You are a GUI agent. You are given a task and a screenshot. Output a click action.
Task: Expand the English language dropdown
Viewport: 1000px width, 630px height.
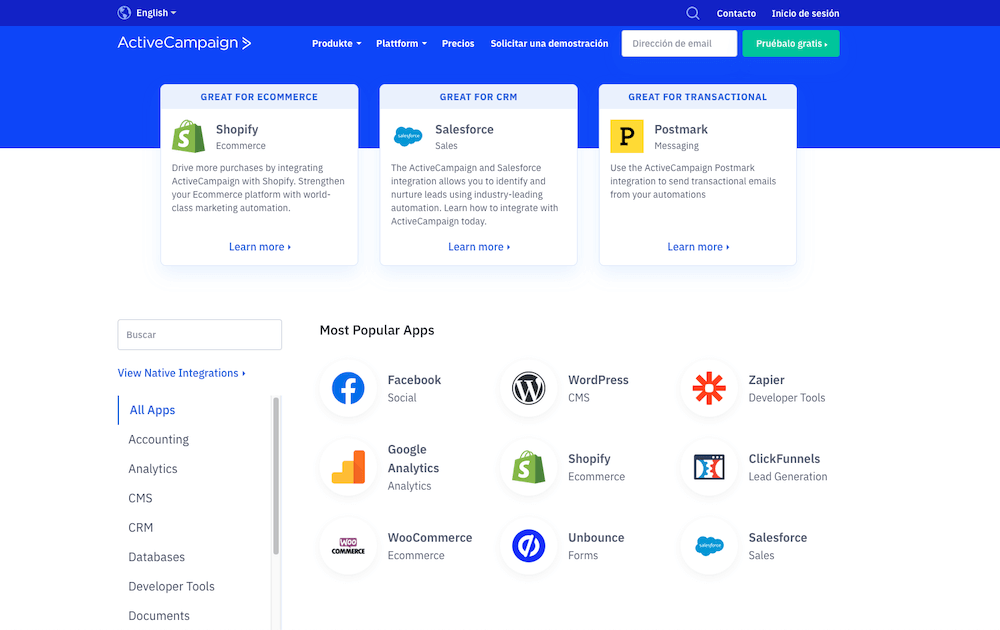(x=156, y=13)
